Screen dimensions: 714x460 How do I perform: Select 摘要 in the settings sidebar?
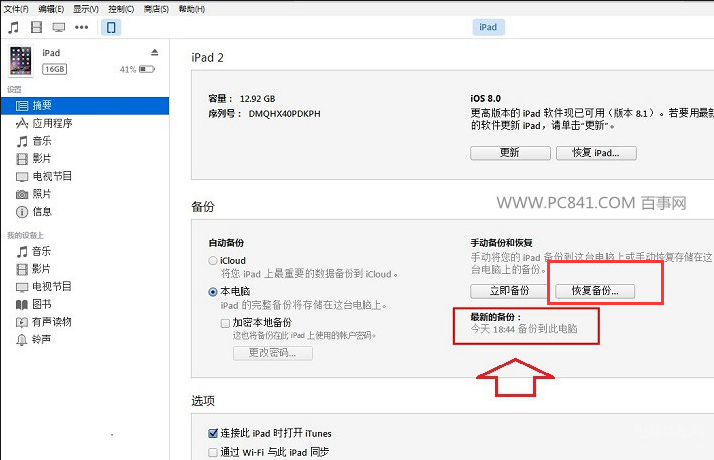pos(85,106)
